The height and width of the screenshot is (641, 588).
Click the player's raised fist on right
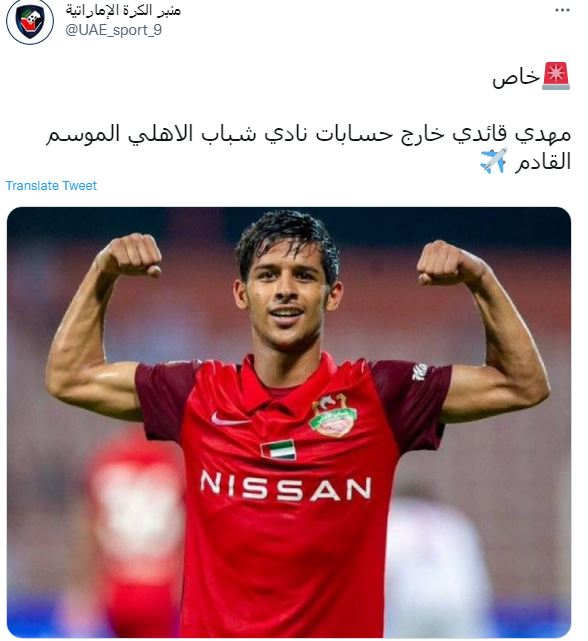pyautogui.click(x=448, y=262)
